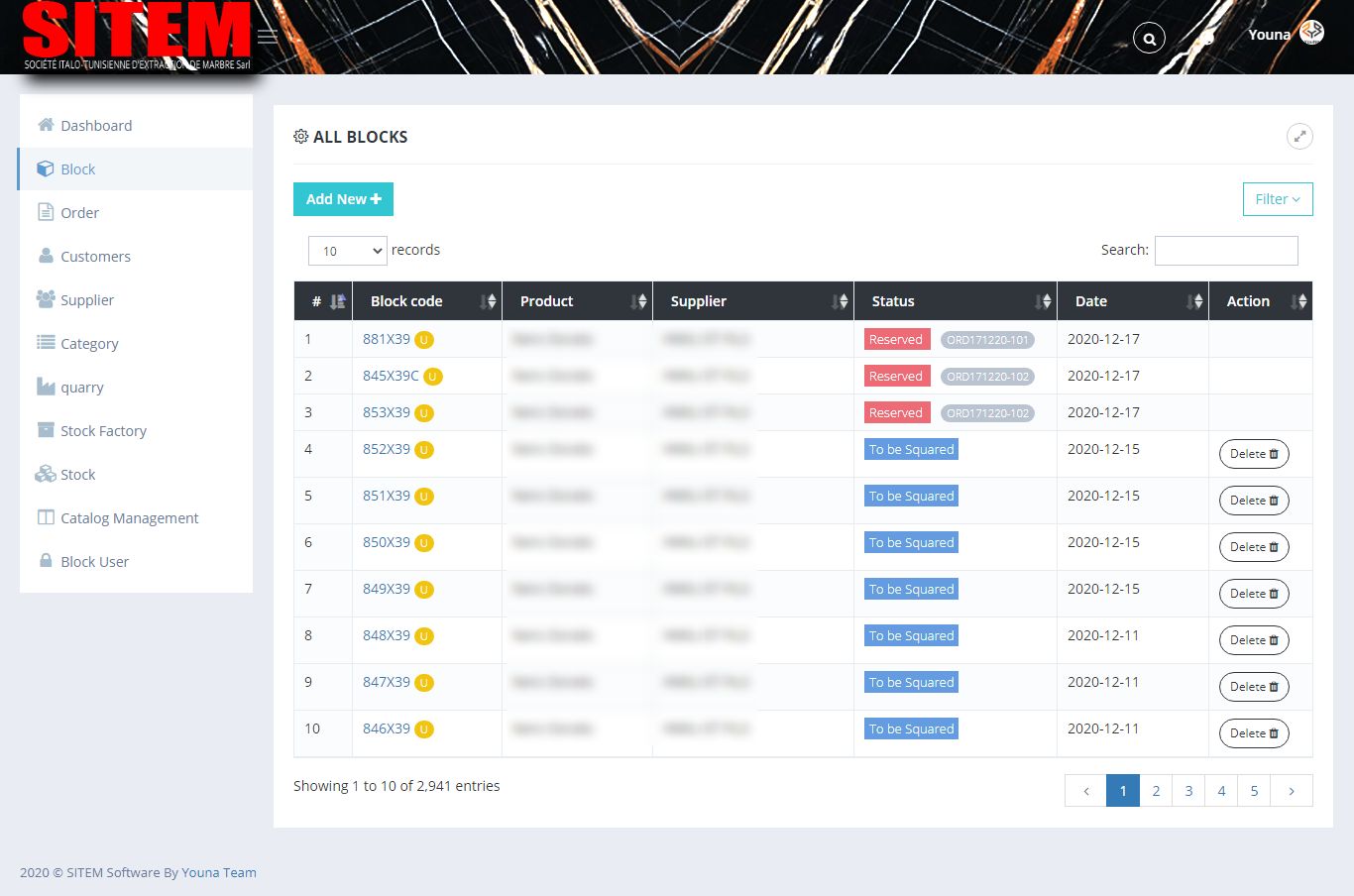Open block code link 845X39C
Screen dimensions: 1354x896
coord(391,376)
